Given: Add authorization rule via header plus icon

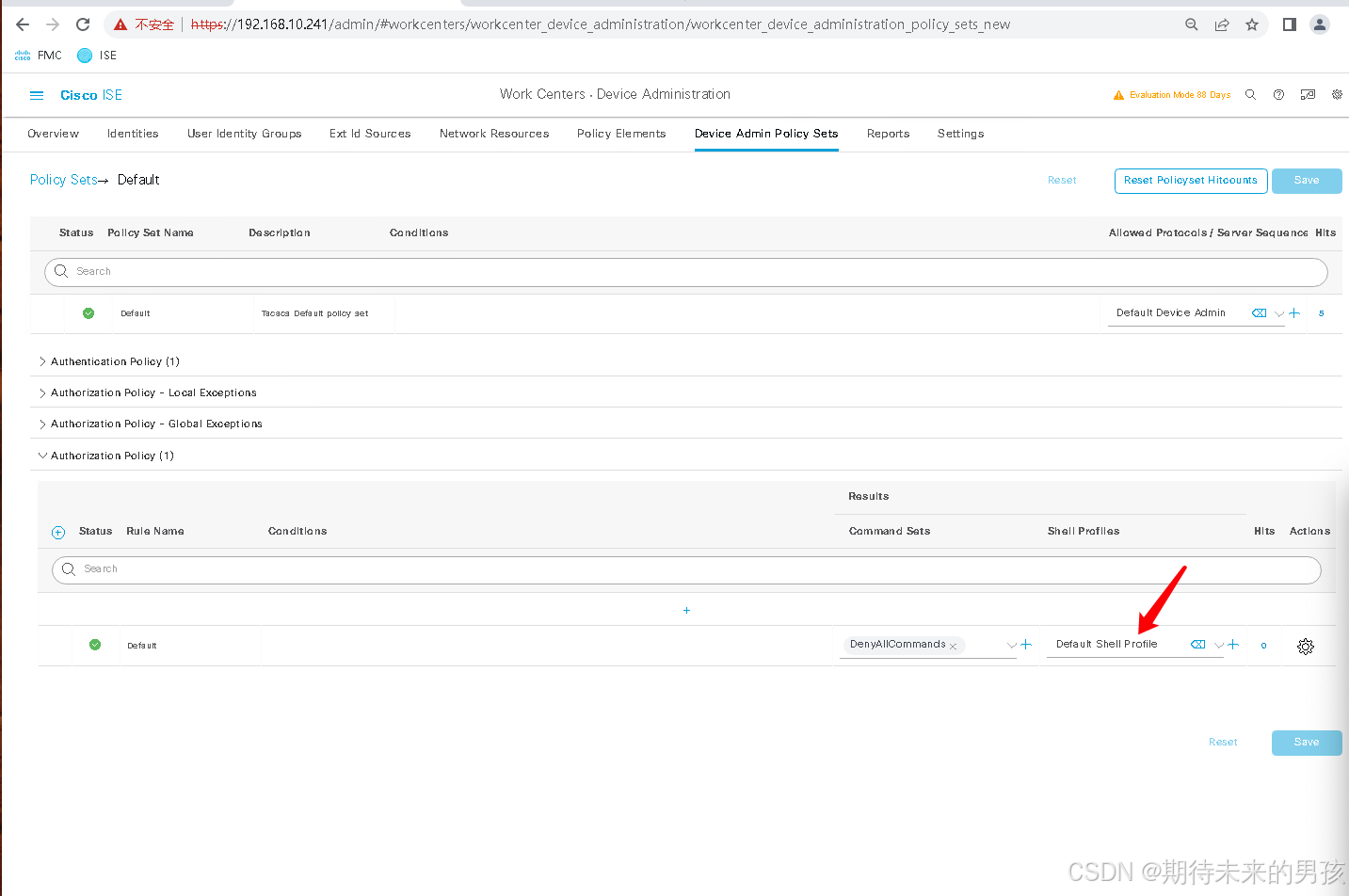Looking at the screenshot, I should [58, 533].
